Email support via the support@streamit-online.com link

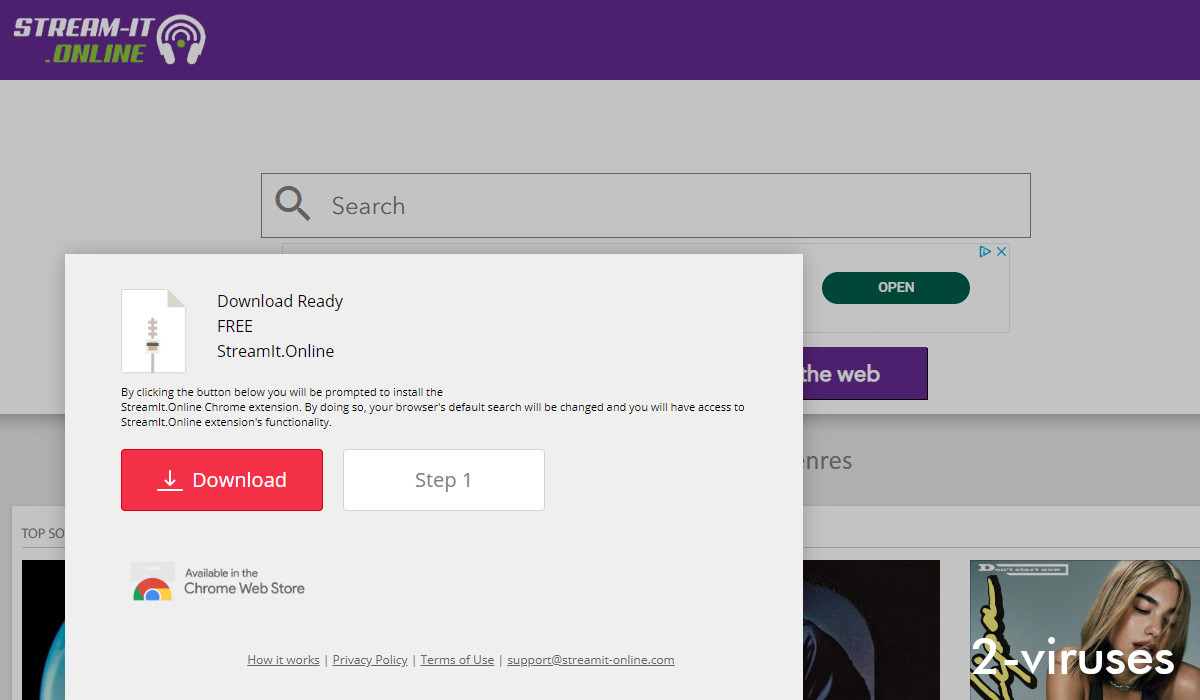(x=590, y=660)
